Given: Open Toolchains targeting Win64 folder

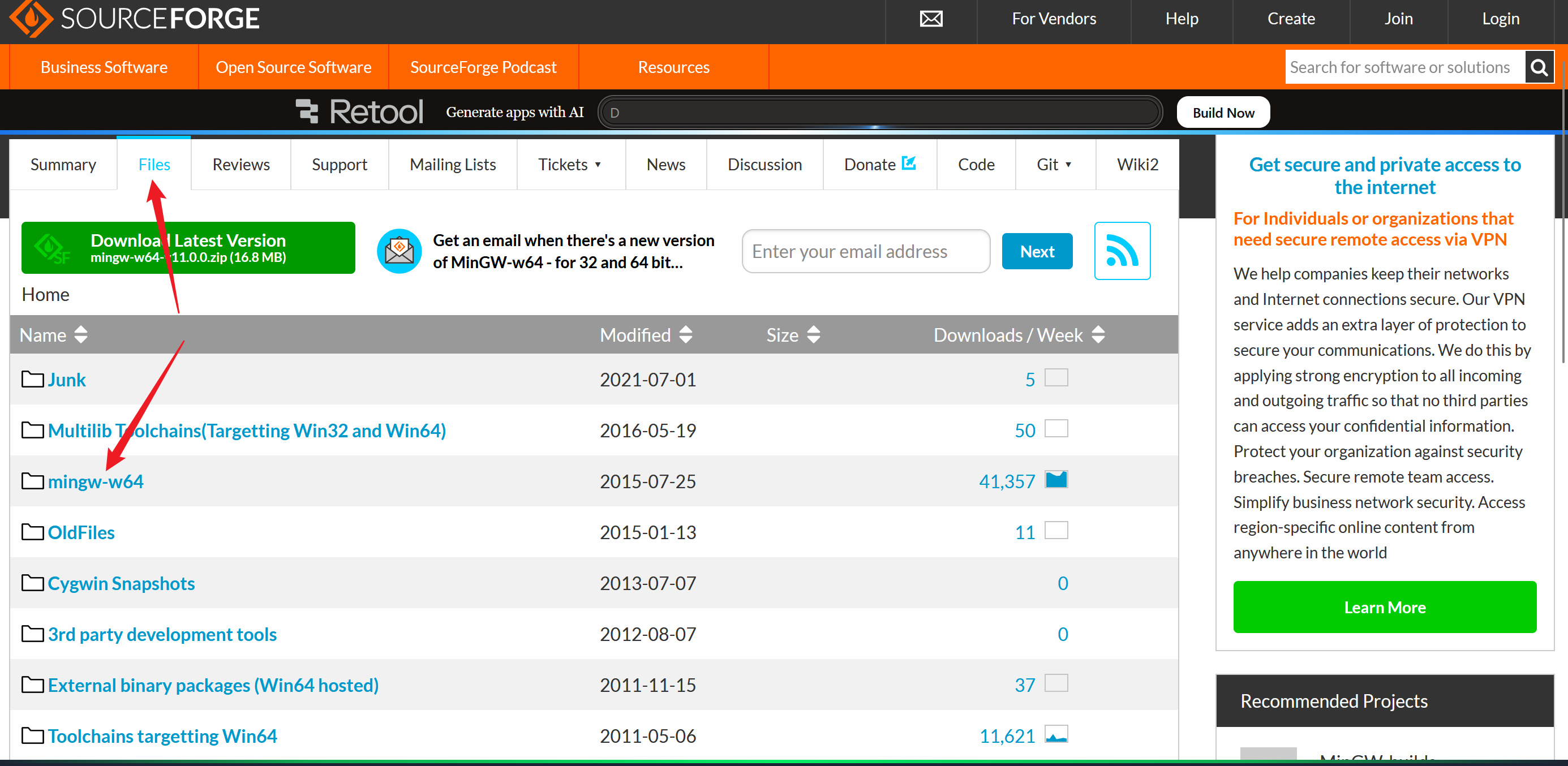Looking at the screenshot, I should point(162,736).
